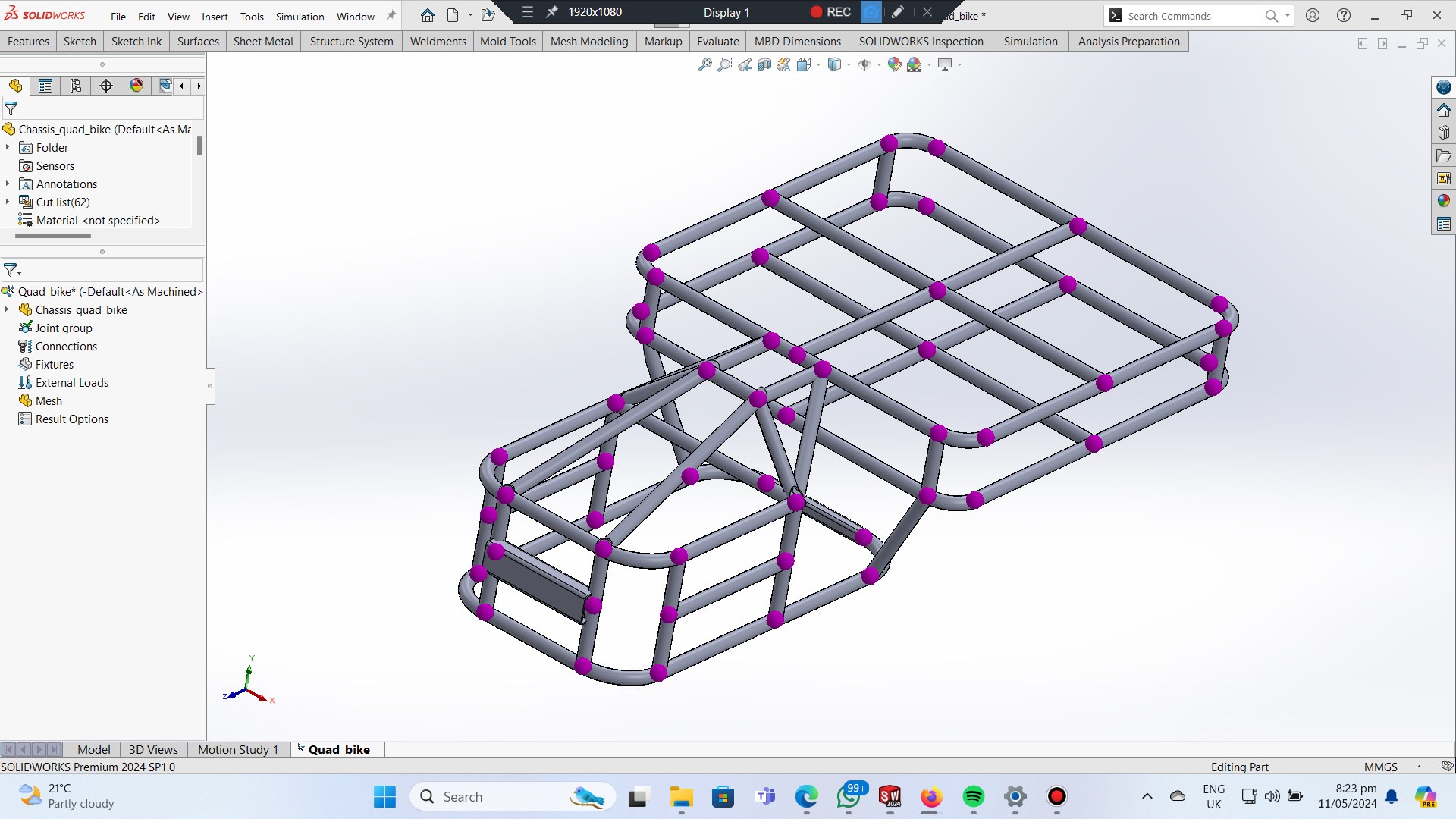
Task: Open the ConfigurationManager tab icon
Action: tap(76, 86)
